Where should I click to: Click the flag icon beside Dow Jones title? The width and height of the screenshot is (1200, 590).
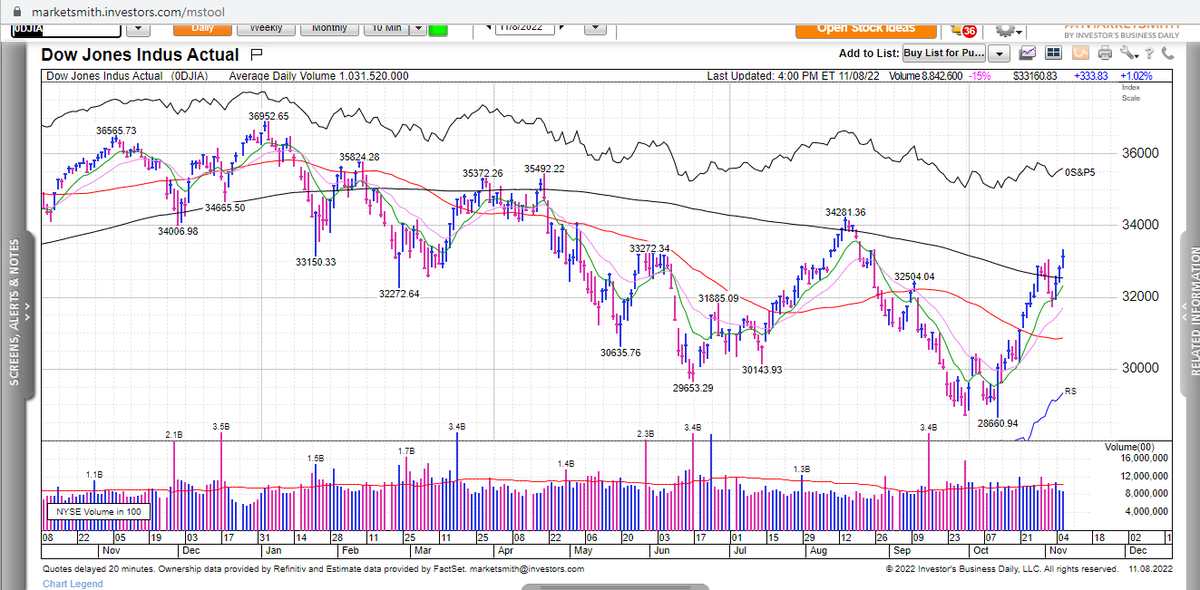point(257,56)
